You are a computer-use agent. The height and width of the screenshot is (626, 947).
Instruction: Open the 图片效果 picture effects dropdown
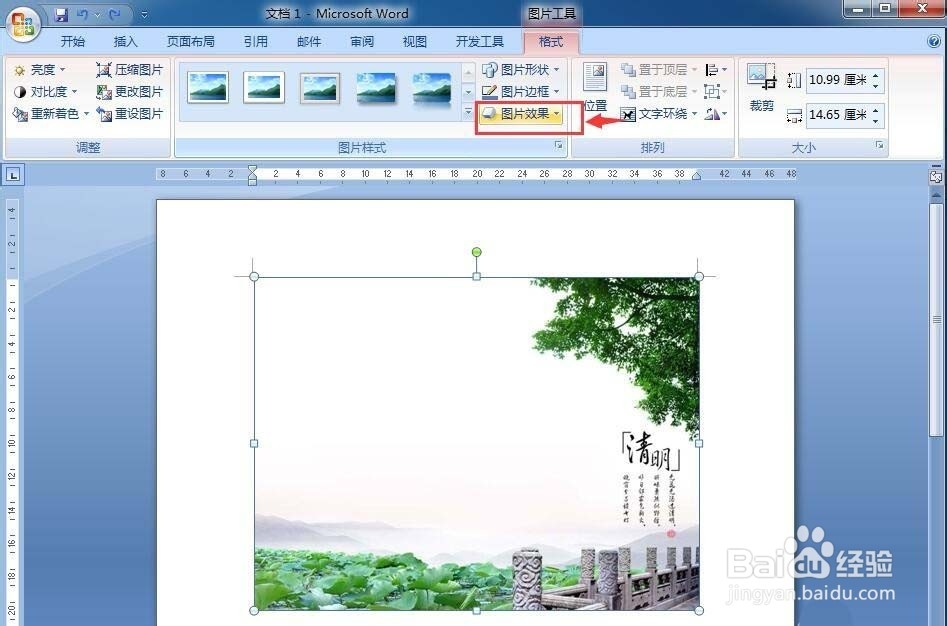coord(521,113)
